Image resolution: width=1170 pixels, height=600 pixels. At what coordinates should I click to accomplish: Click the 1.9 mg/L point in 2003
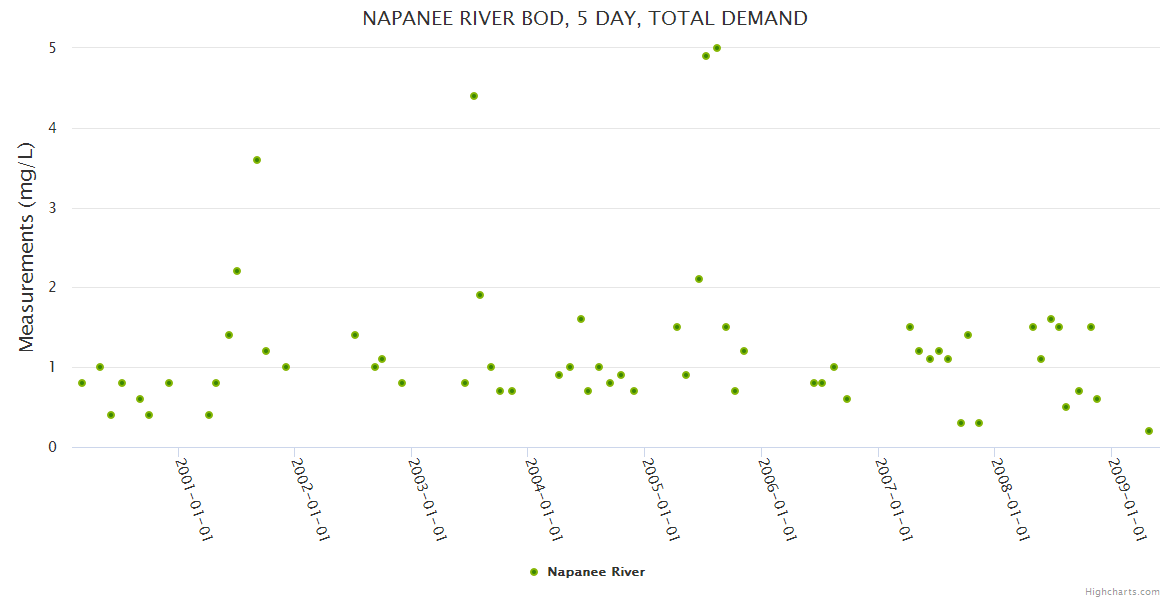click(480, 295)
